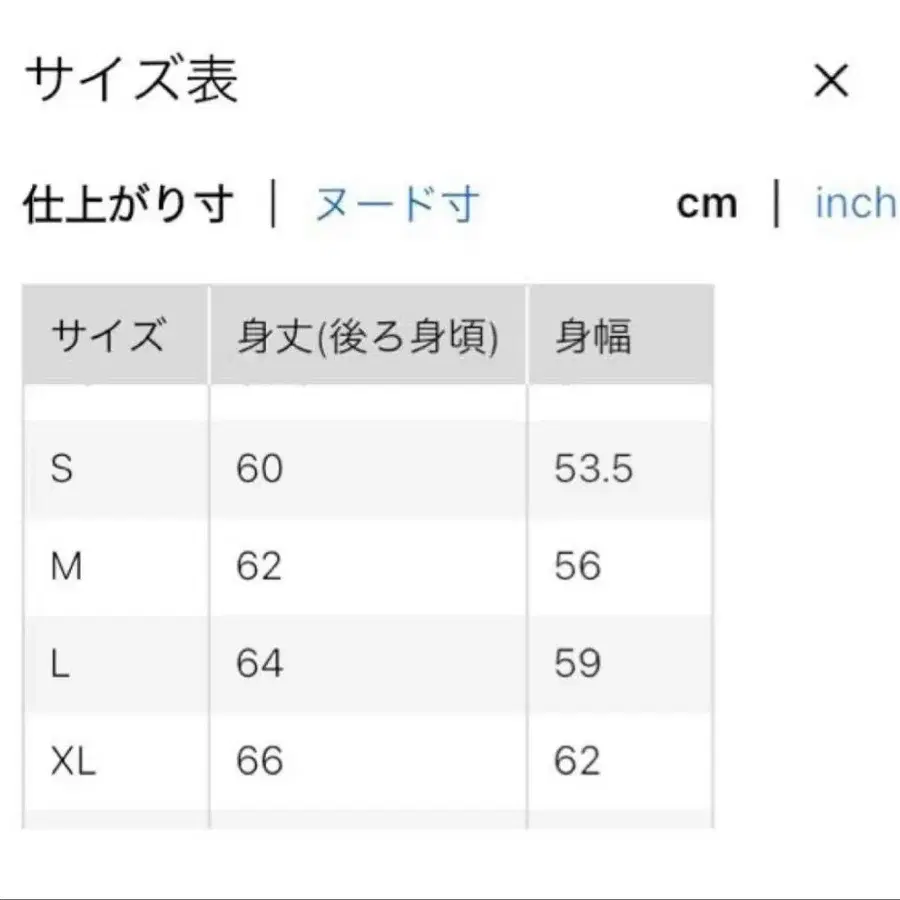Switch to ヌード寸 measurements

(x=394, y=203)
